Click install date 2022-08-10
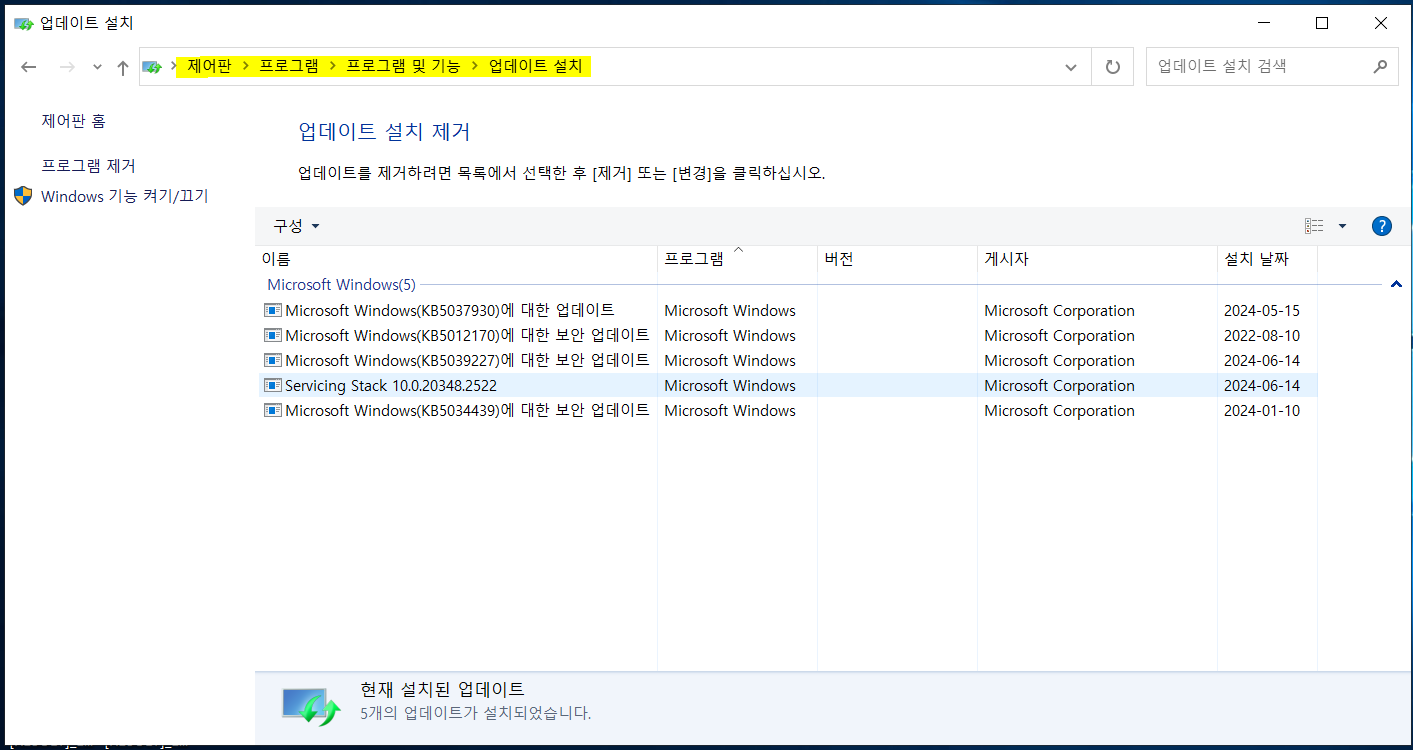The height and width of the screenshot is (750, 1413). tap(1262, 335)
